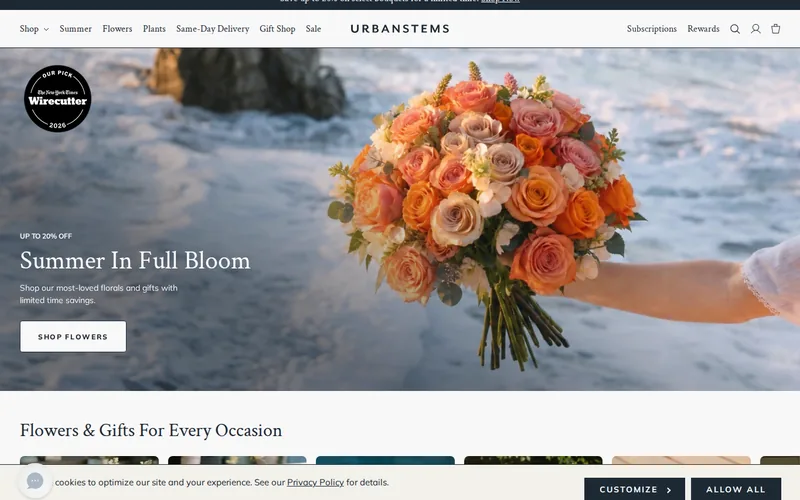Expand the Shop dropdown menu
The image size is (800, 500).
point(34,29)
